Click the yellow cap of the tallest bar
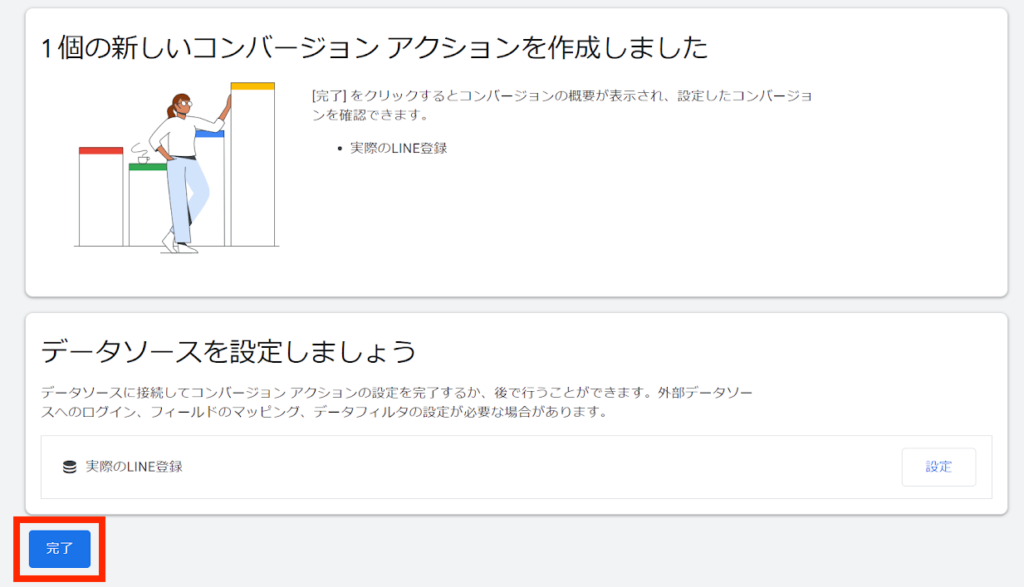 click(x=252, y=86)
